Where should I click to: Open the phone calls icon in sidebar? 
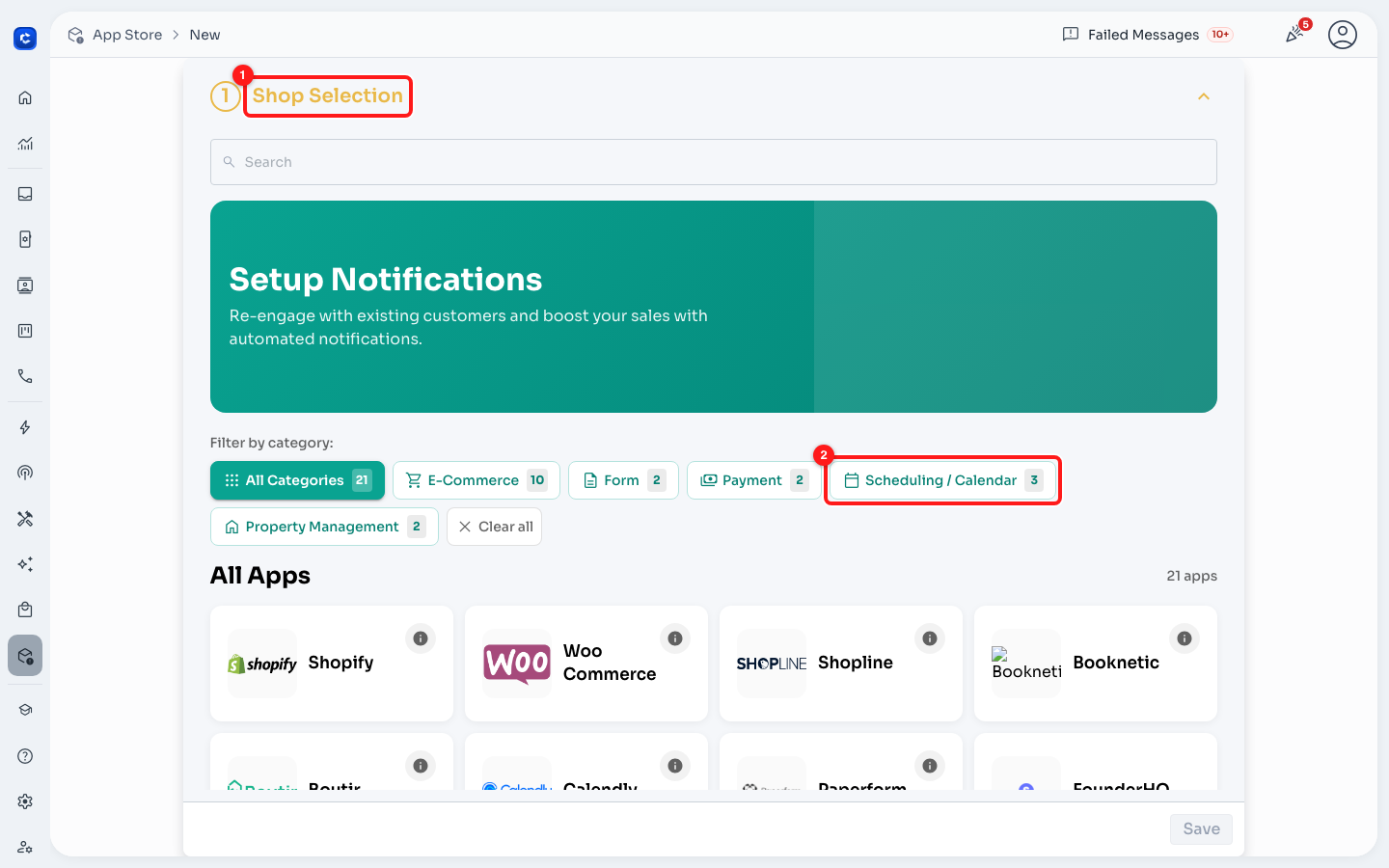[25, 376]
